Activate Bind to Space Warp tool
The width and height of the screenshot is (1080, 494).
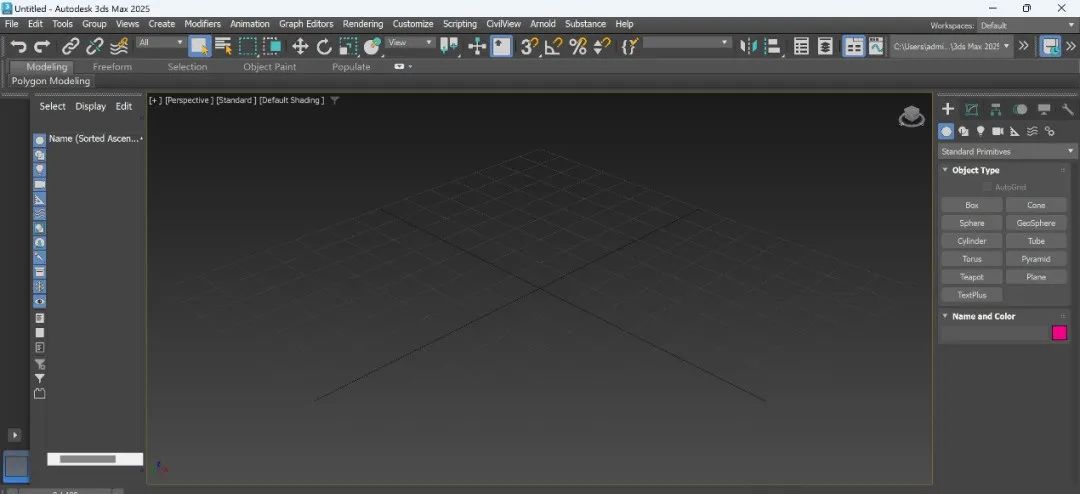119,47
